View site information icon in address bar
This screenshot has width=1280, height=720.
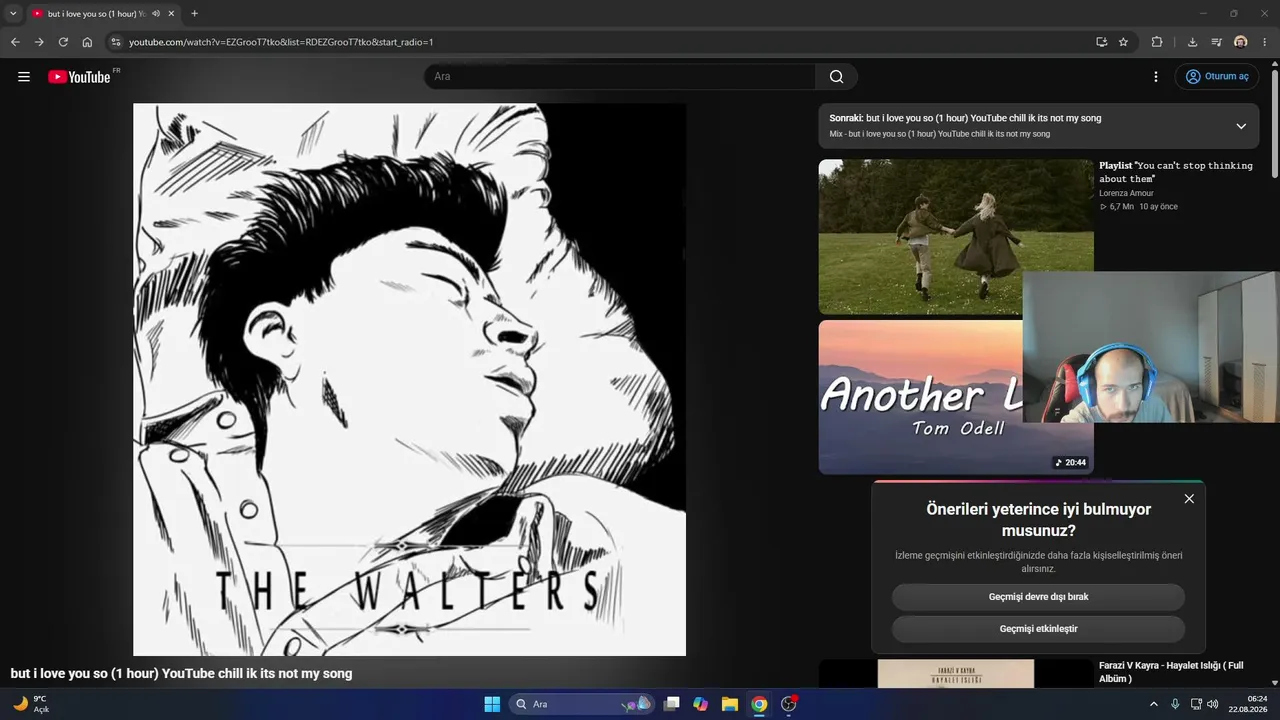point(116,42)
